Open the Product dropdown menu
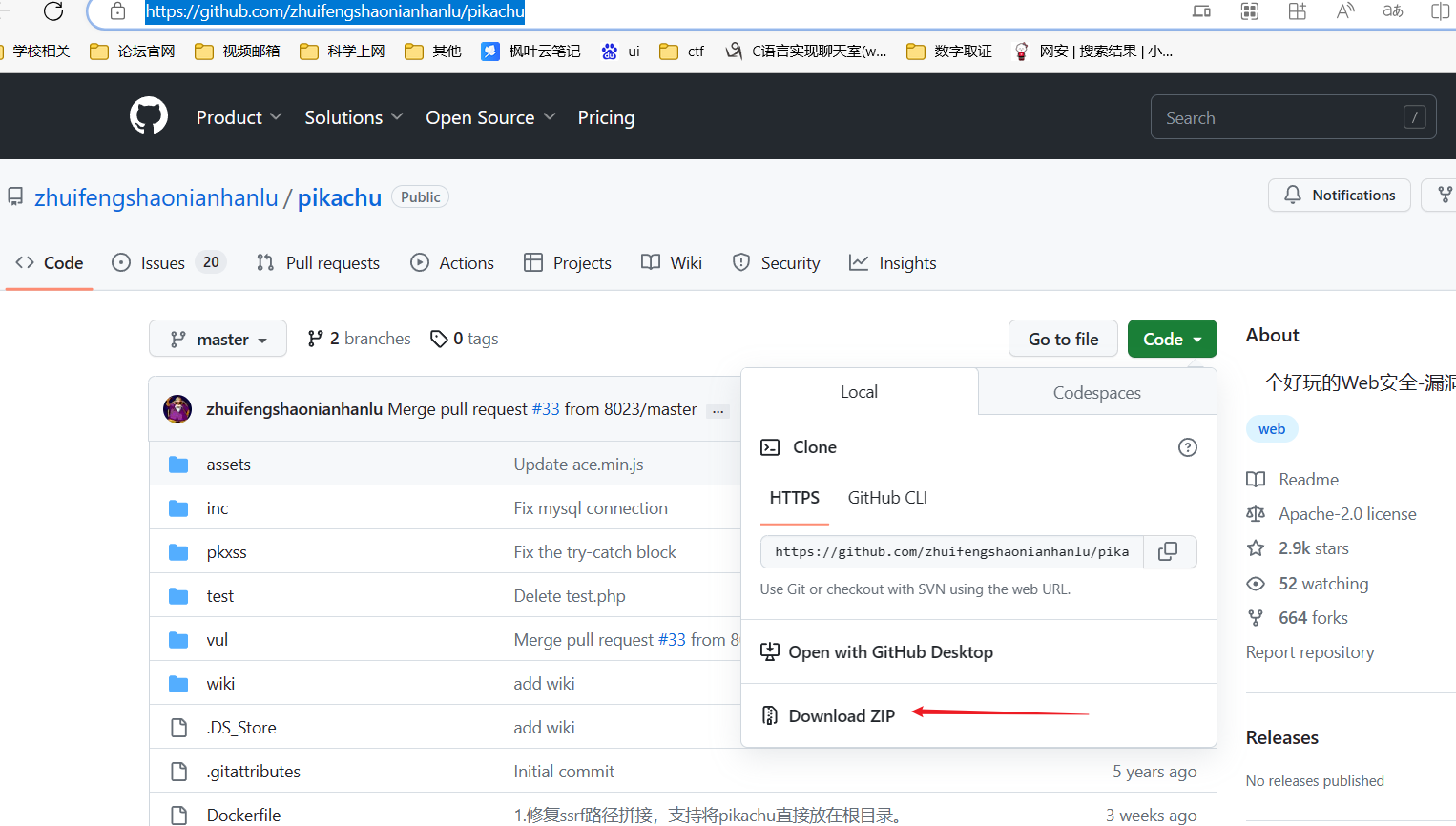 coord(239,117)
